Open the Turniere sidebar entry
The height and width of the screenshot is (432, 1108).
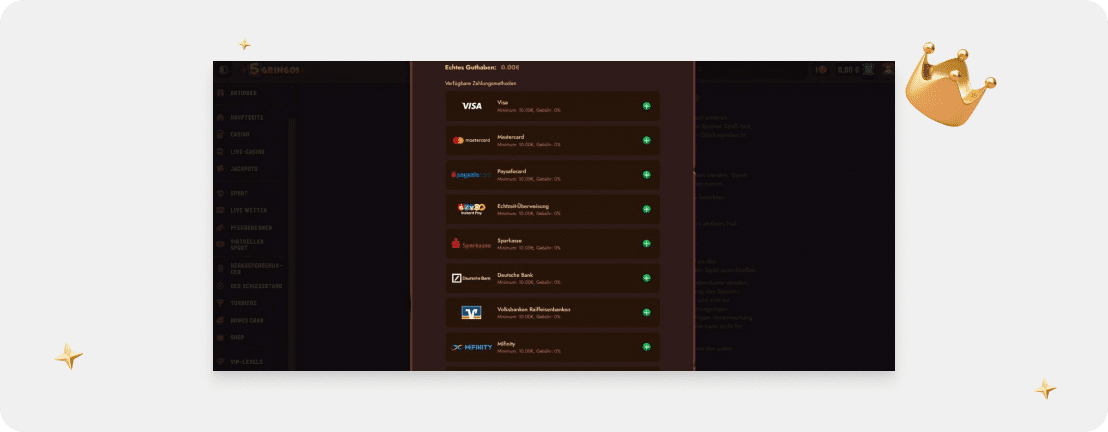click(x=244, y=302)
